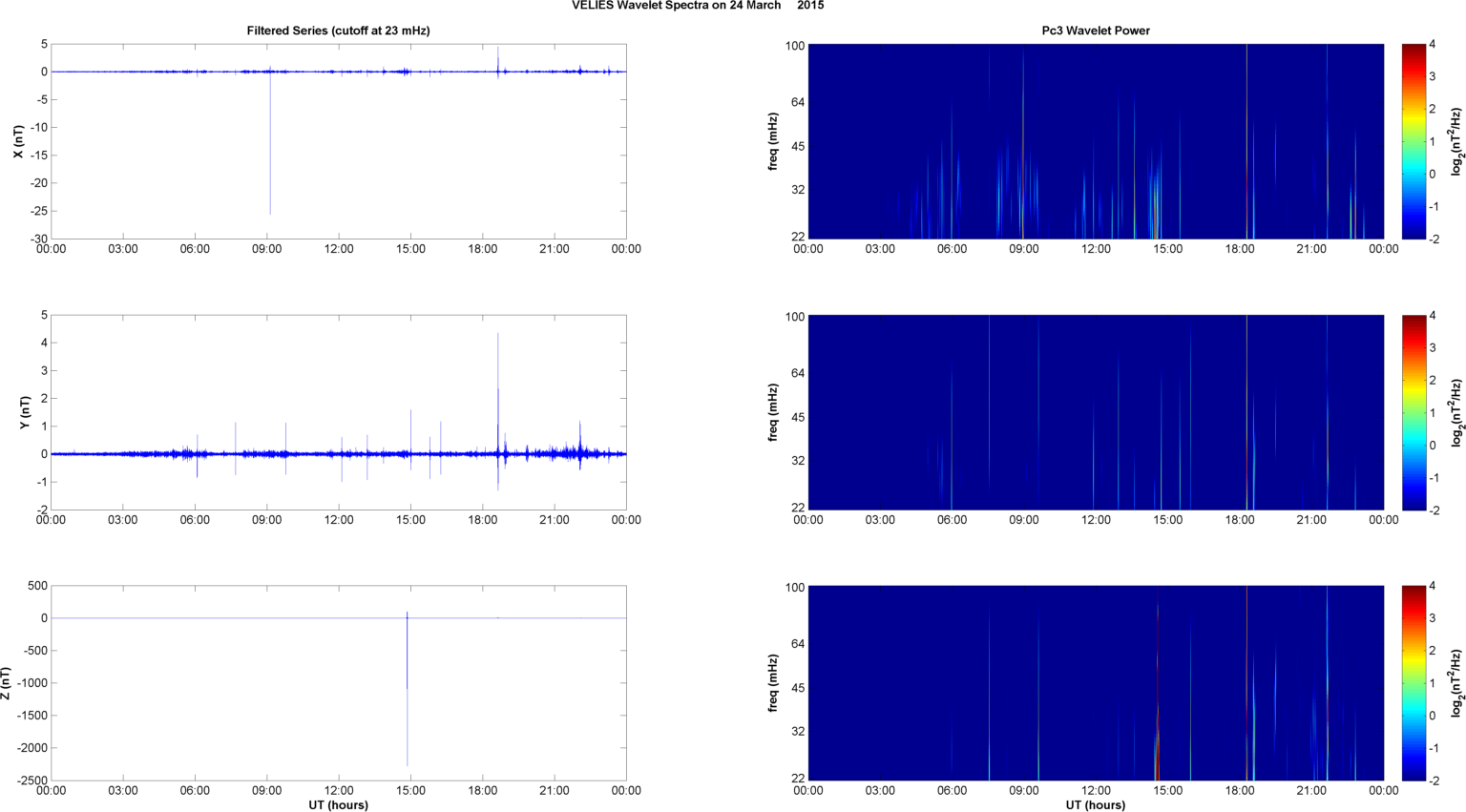
Task: Click "freq (mHz)" label of the Z-component spectrogram
Action: pyautogui.click(x=773, y=683)
